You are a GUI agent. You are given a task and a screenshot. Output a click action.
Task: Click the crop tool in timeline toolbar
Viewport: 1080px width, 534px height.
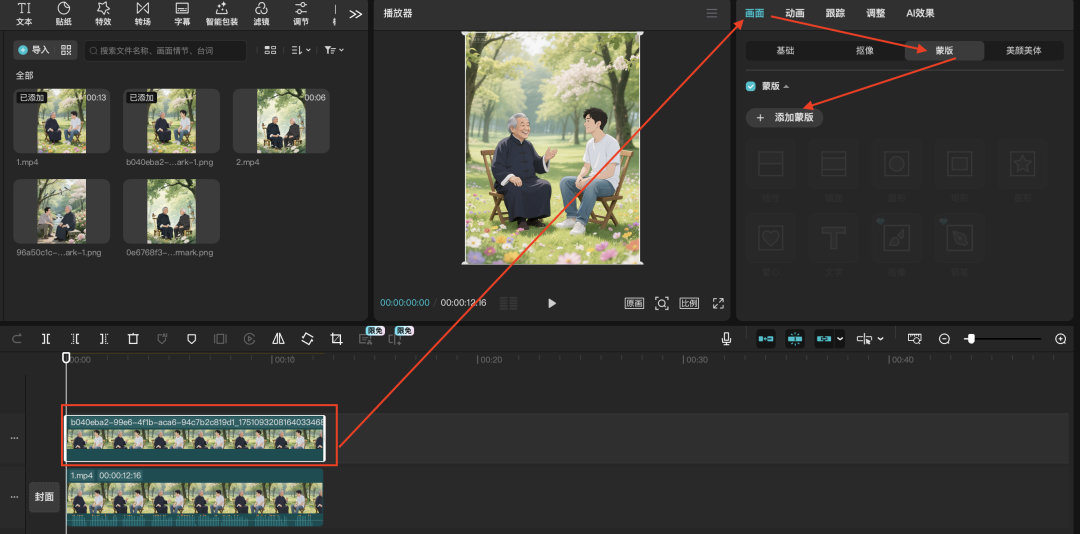tap(336, 339)
